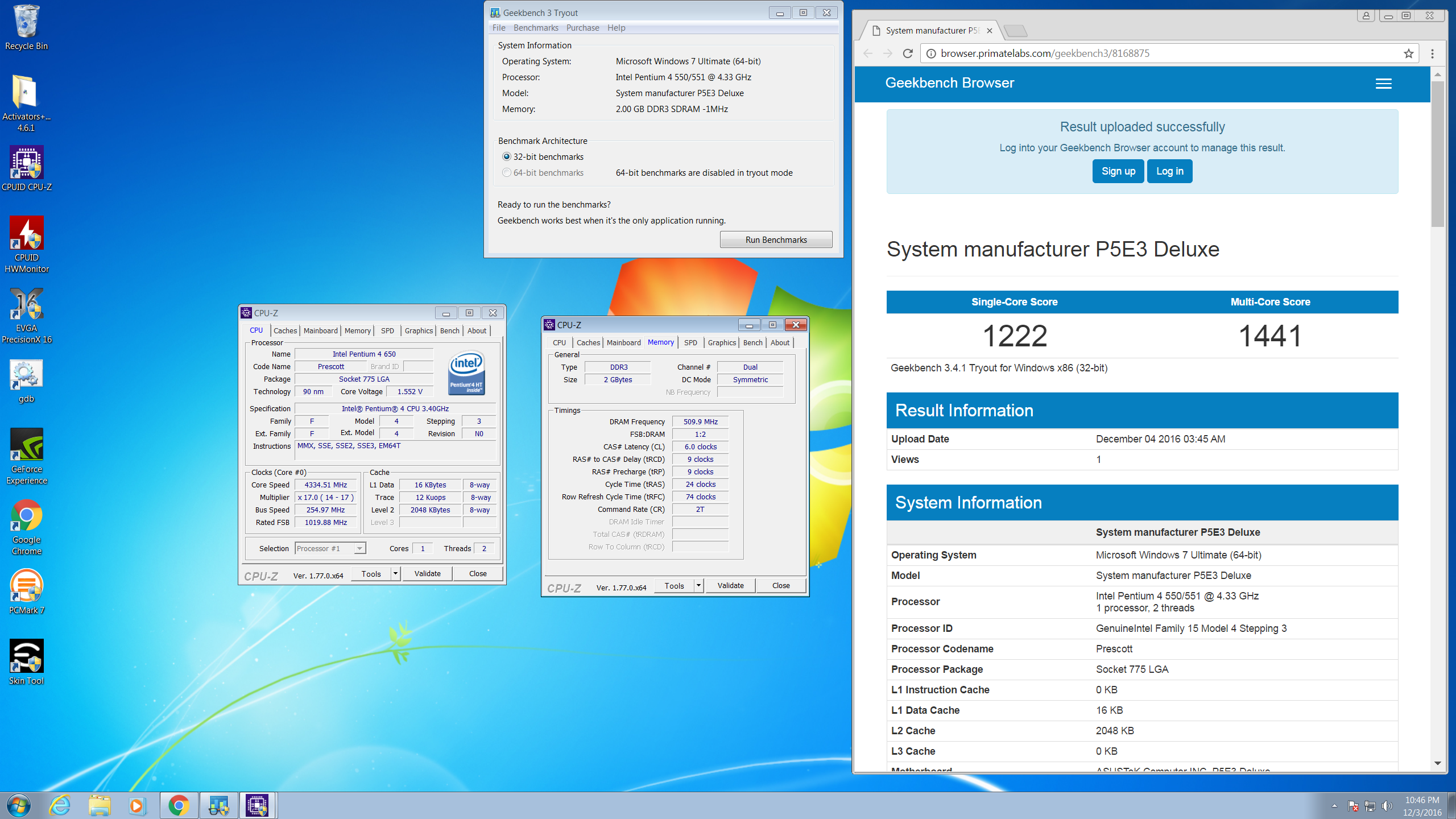Click the Single-Core Score value 1222
Image resolution: width=1456 pixels, height=819 pixels.
1015,336
